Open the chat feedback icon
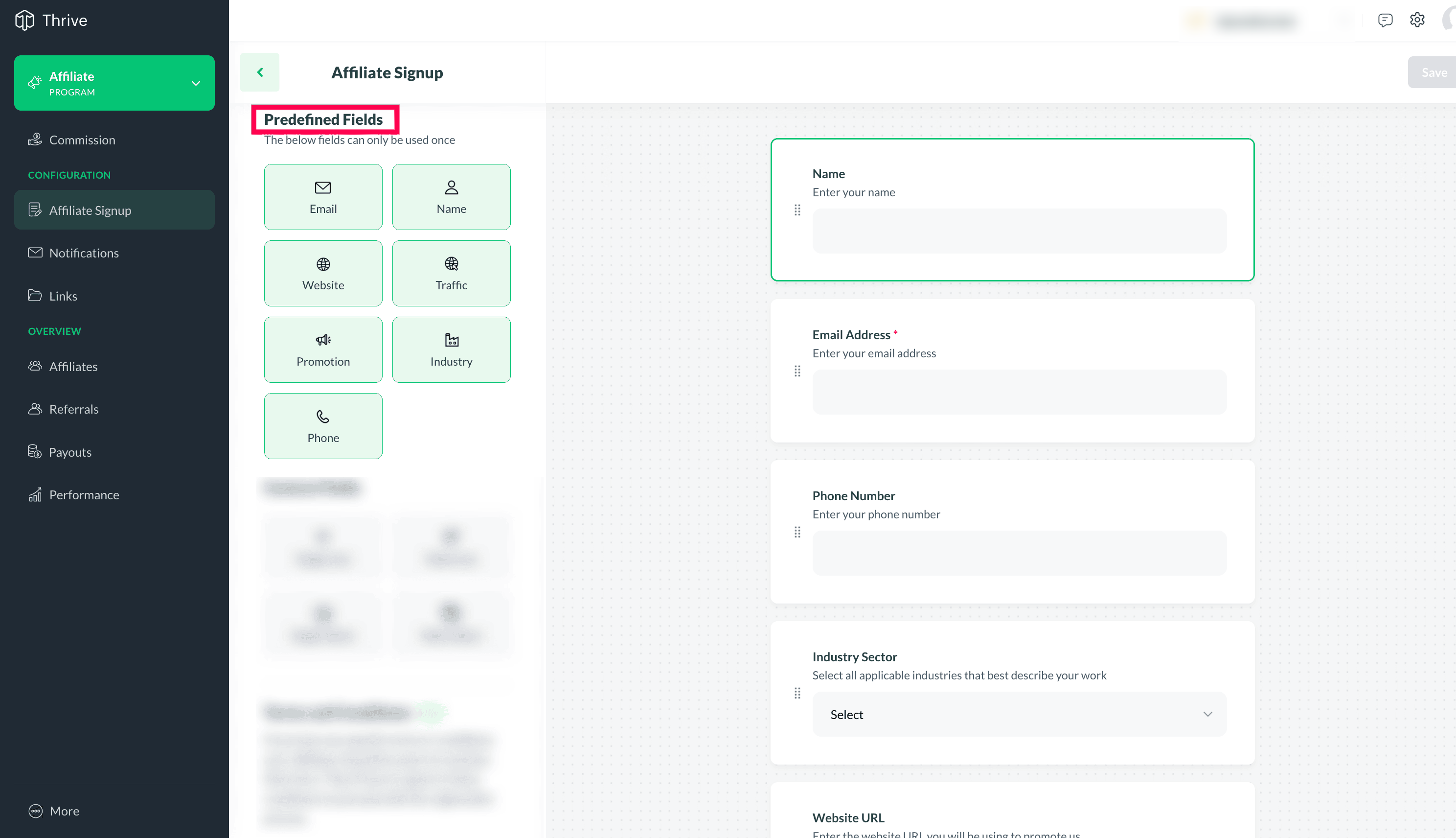The height and width of the screenshot is (838, 1456). (x=1385, y=20)
